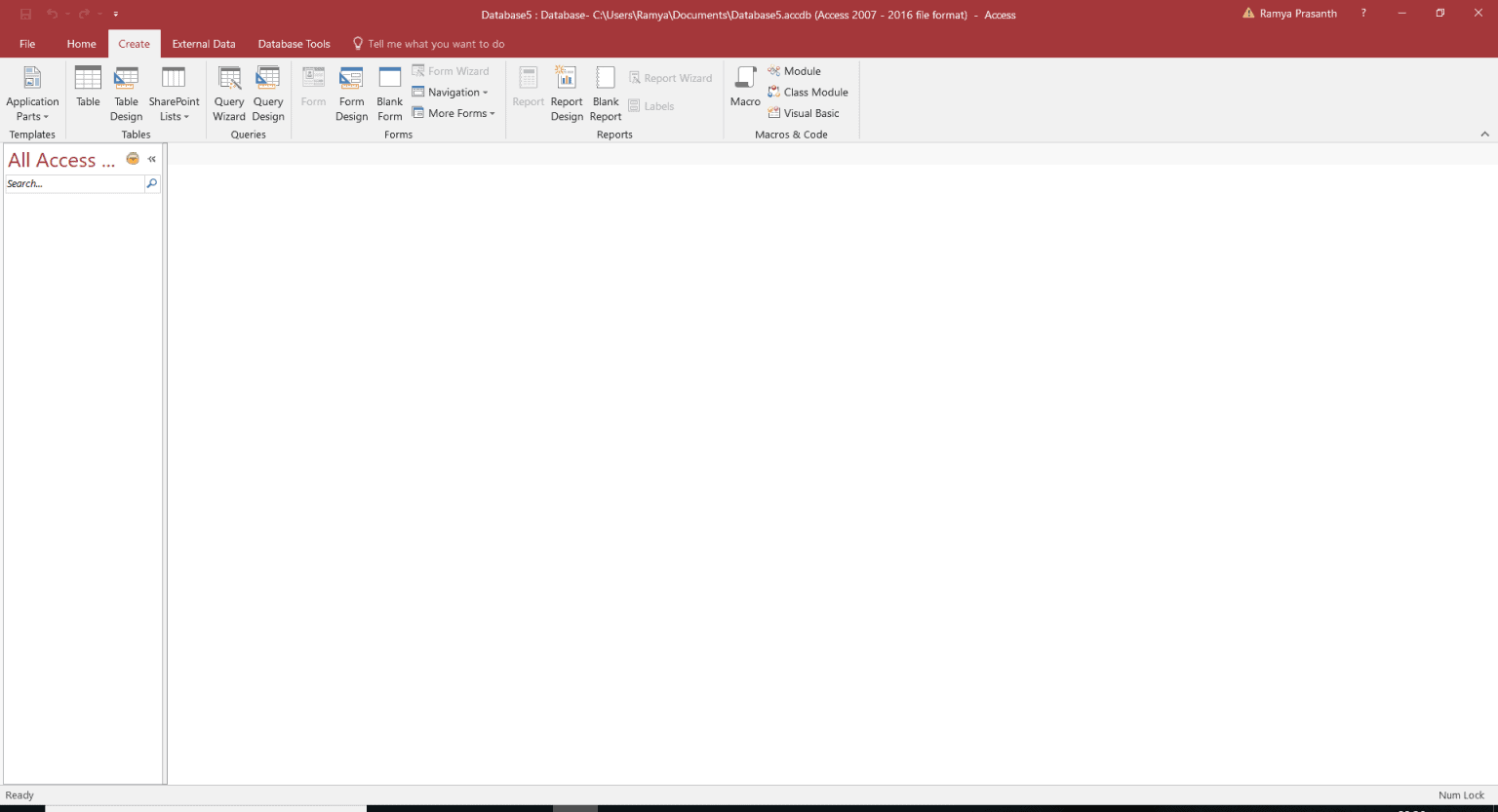Image resolution: width=1498 pixels, height=812 pixels.
Task: Click inside the navigation Search box
Action: (x=73, y=183)
